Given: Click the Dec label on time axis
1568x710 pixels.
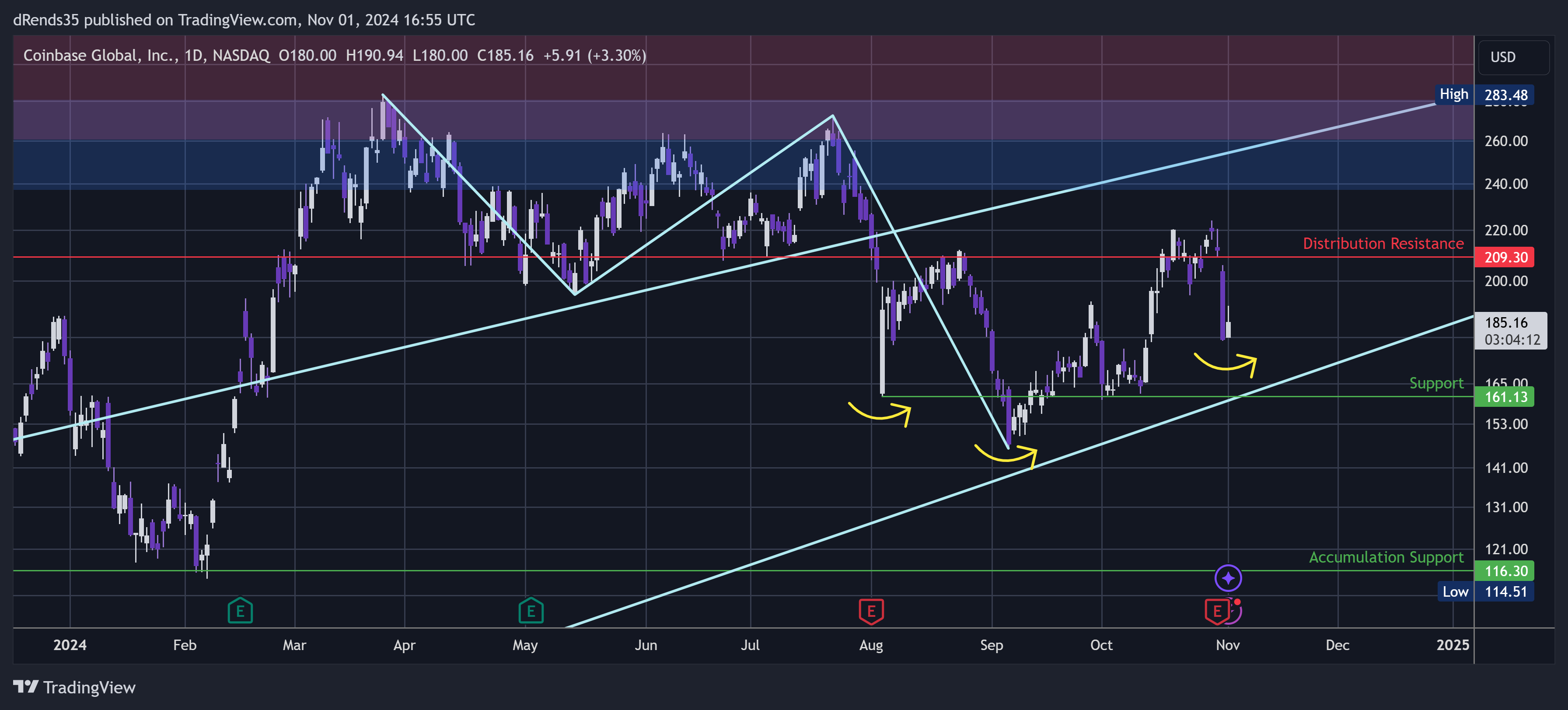Looking at the screenshot, I should click(1338, 645).
